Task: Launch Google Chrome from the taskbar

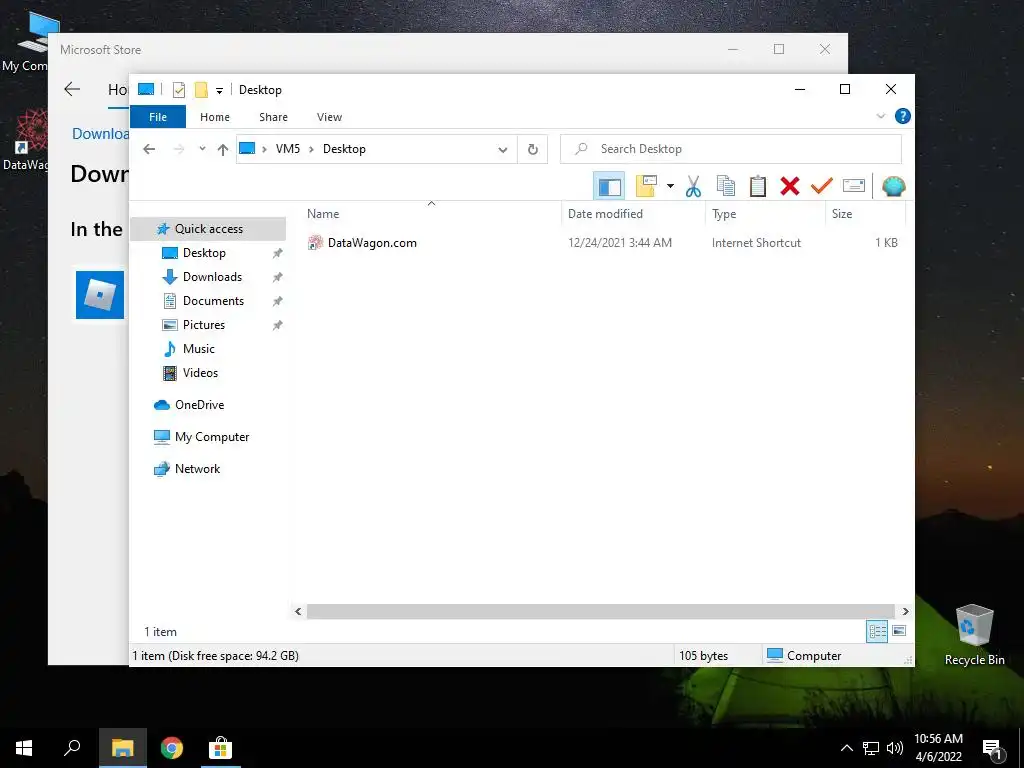Action: pos(172,748)
